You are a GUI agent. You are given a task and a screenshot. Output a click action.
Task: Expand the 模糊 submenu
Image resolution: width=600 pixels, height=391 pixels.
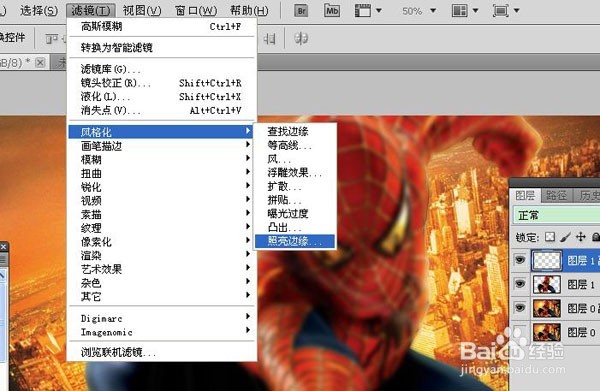pos(161,160)
